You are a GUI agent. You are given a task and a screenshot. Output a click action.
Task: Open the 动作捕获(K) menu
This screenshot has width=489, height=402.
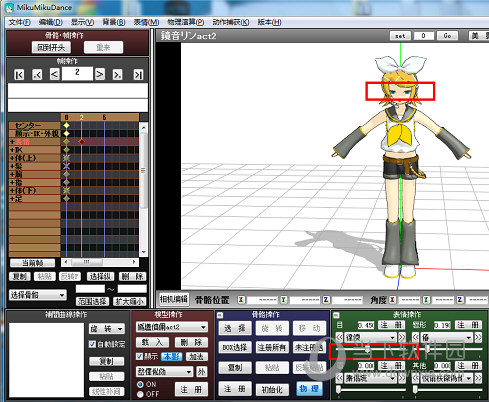[x=231, y=22]
